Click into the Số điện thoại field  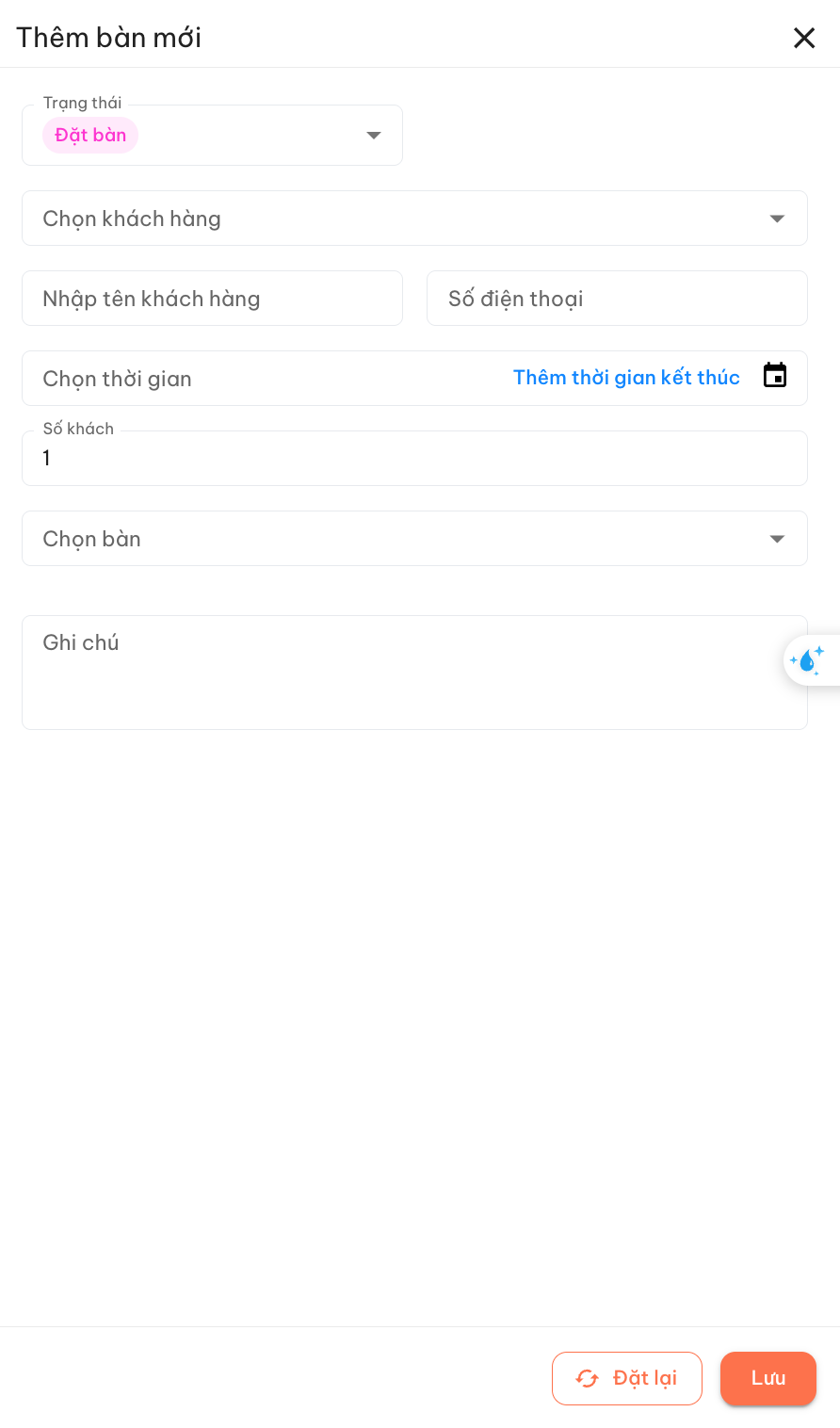pos(617,299)
